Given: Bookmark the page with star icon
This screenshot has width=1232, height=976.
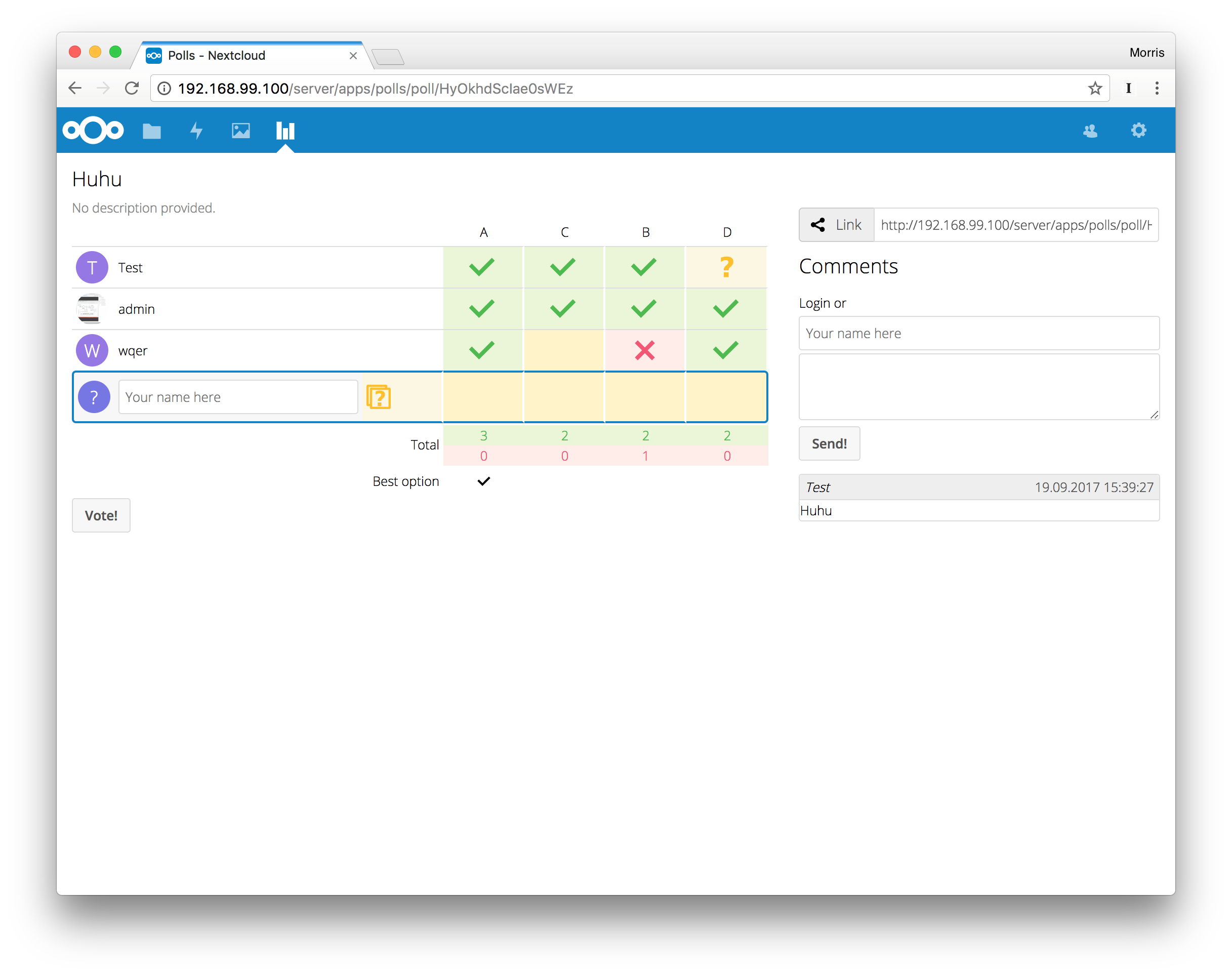Looking at the screenshot, I should point(1095,89).
